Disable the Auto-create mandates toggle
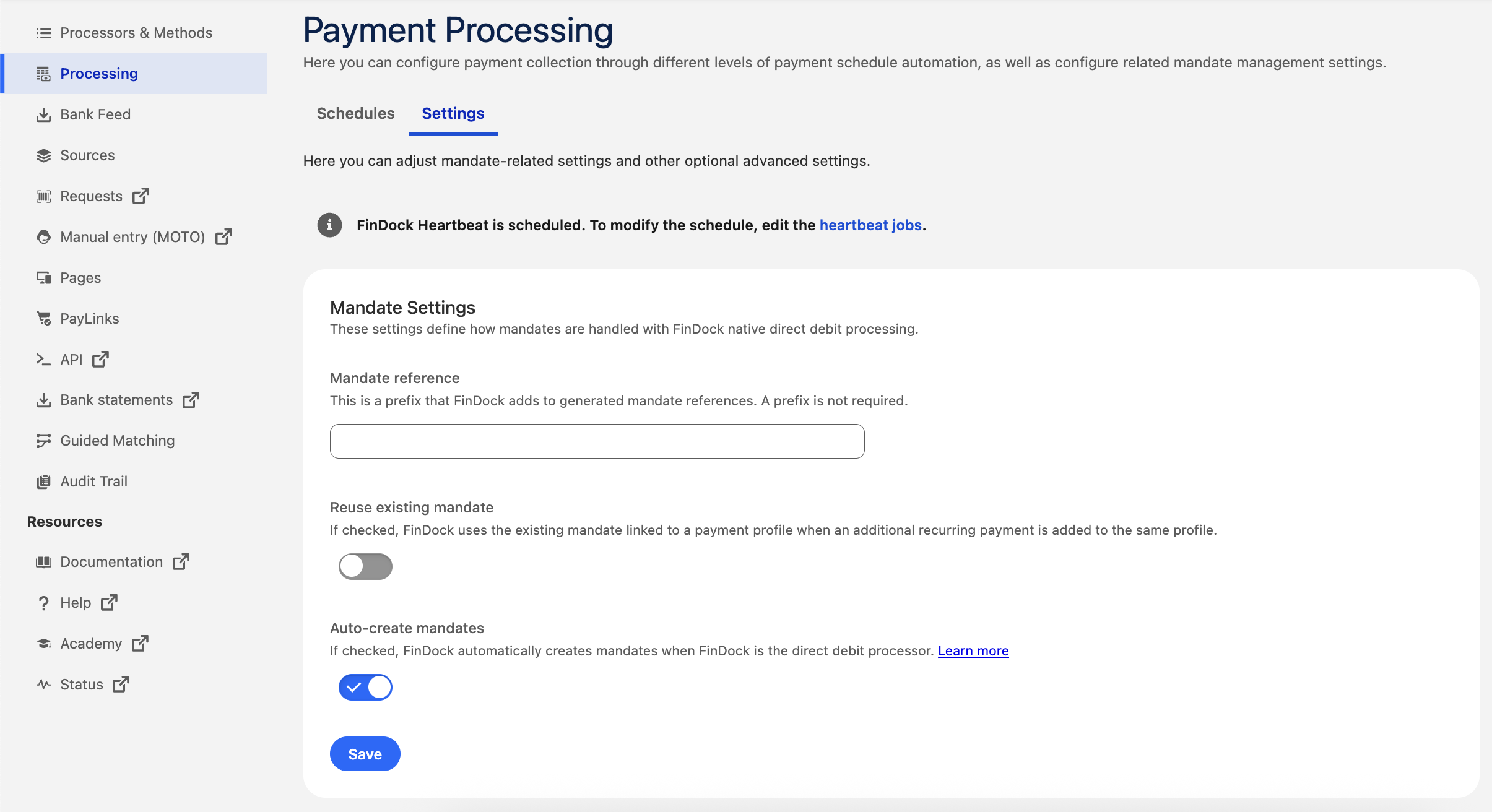 pyautogui.click(x=365, y=687)
